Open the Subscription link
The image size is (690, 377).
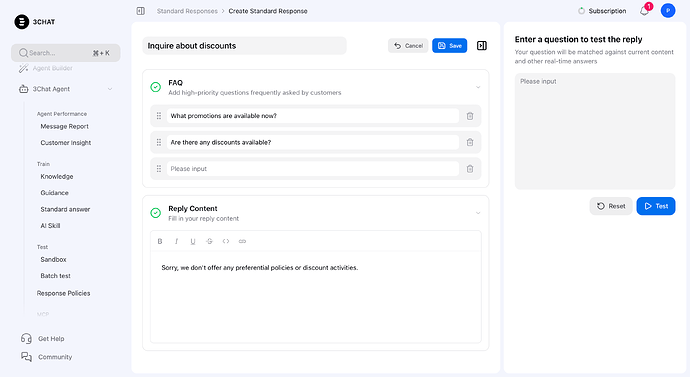pyautogui.click(x=607, y=11)
